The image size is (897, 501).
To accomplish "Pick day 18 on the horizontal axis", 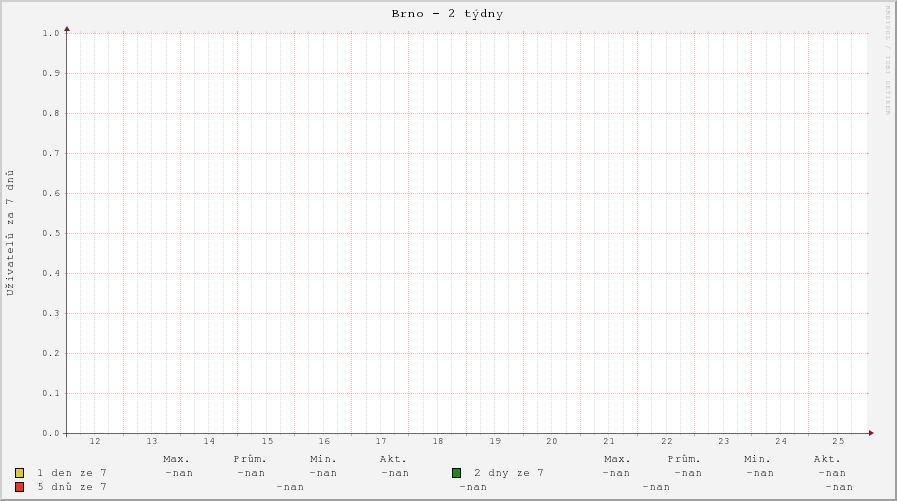I will pos(438,441).
